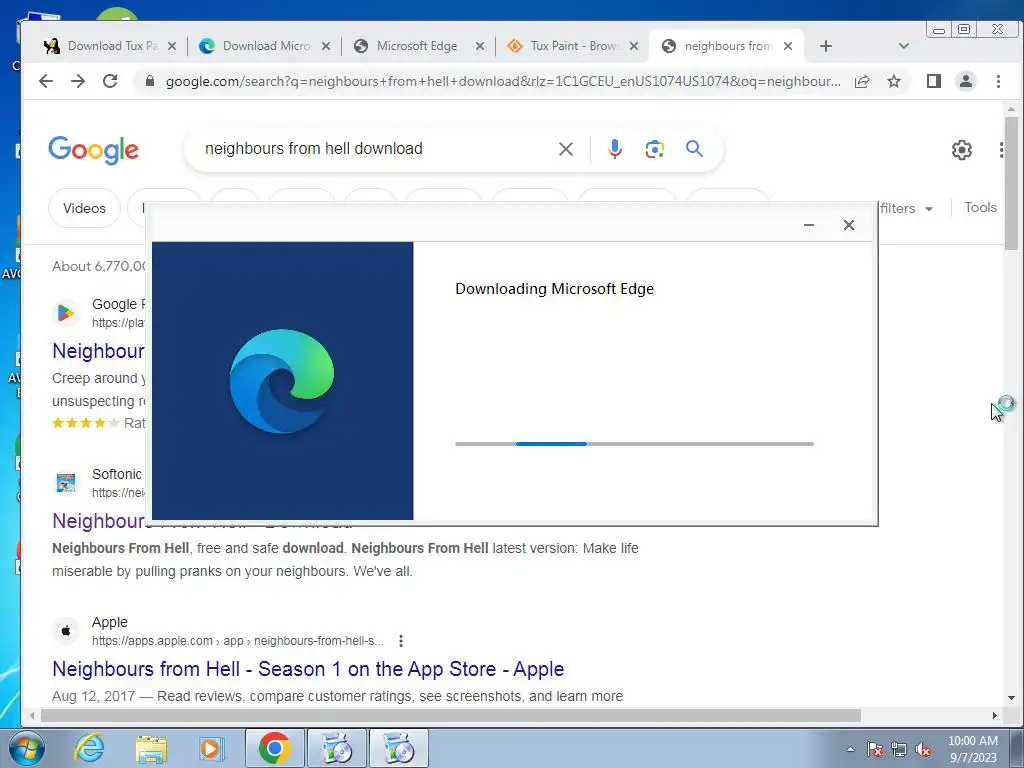Image resolution: width=1024 pixels, height=768 pixels.
Task: Go back to the previous page in Chrome
Action: (46, 81)
